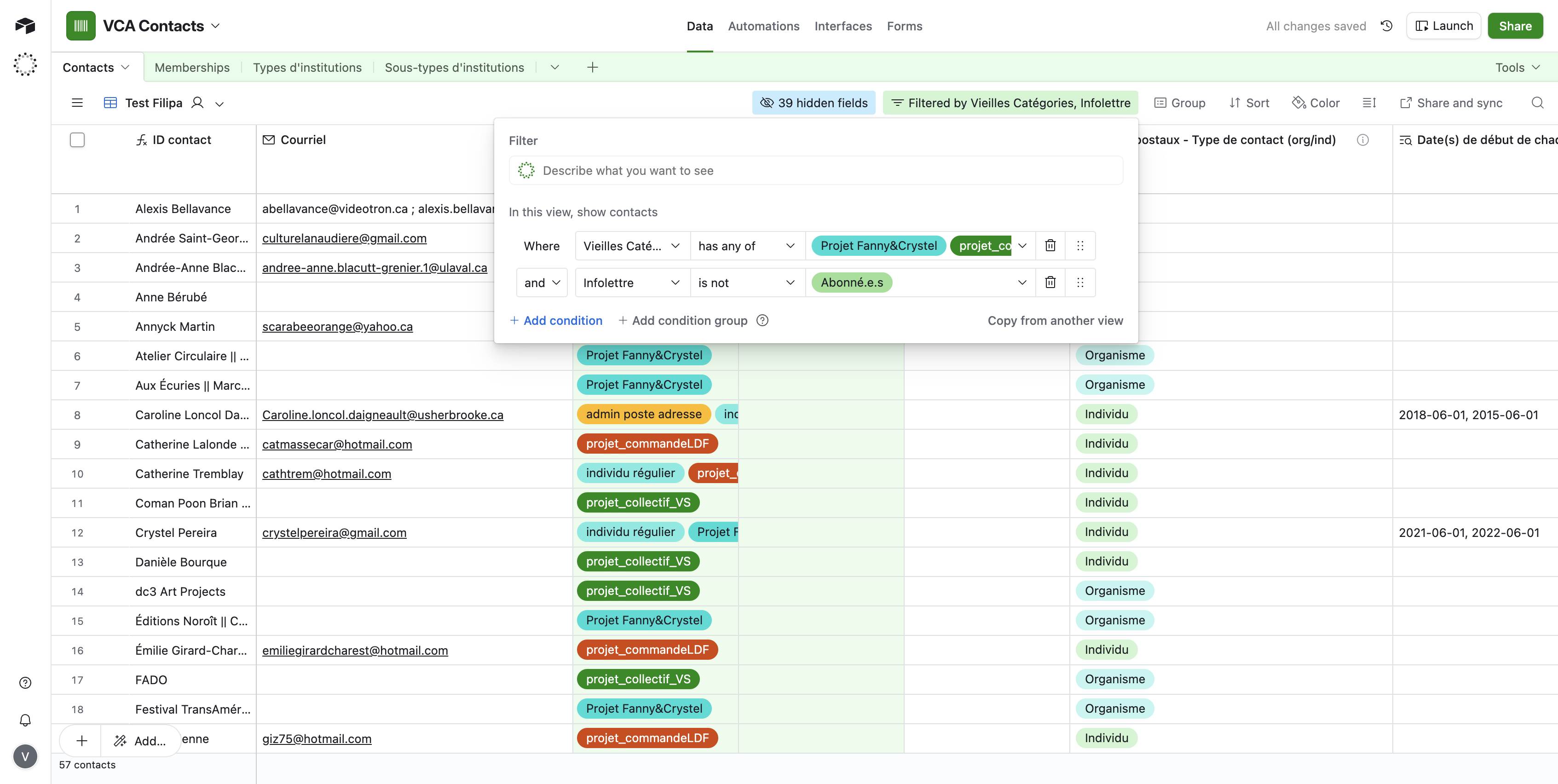The image size is (1558, 784).
Task: Toggle the Filtered by Vieilles Catégories button
Action: pos(1010,103)
